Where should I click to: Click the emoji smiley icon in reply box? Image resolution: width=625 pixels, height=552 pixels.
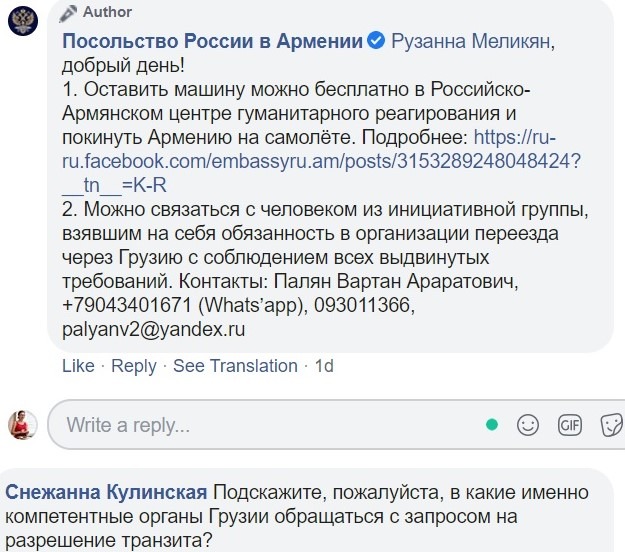[x=528, y=425]
